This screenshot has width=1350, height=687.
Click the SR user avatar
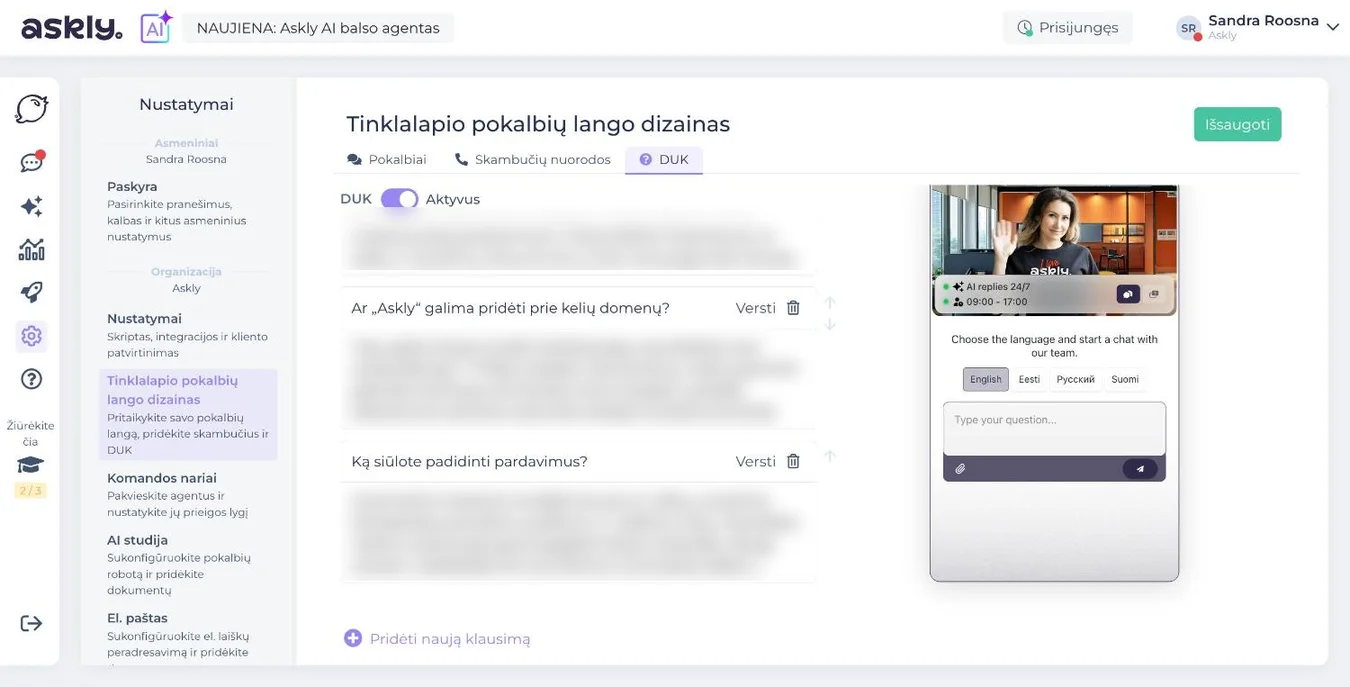coord(1188,28)
